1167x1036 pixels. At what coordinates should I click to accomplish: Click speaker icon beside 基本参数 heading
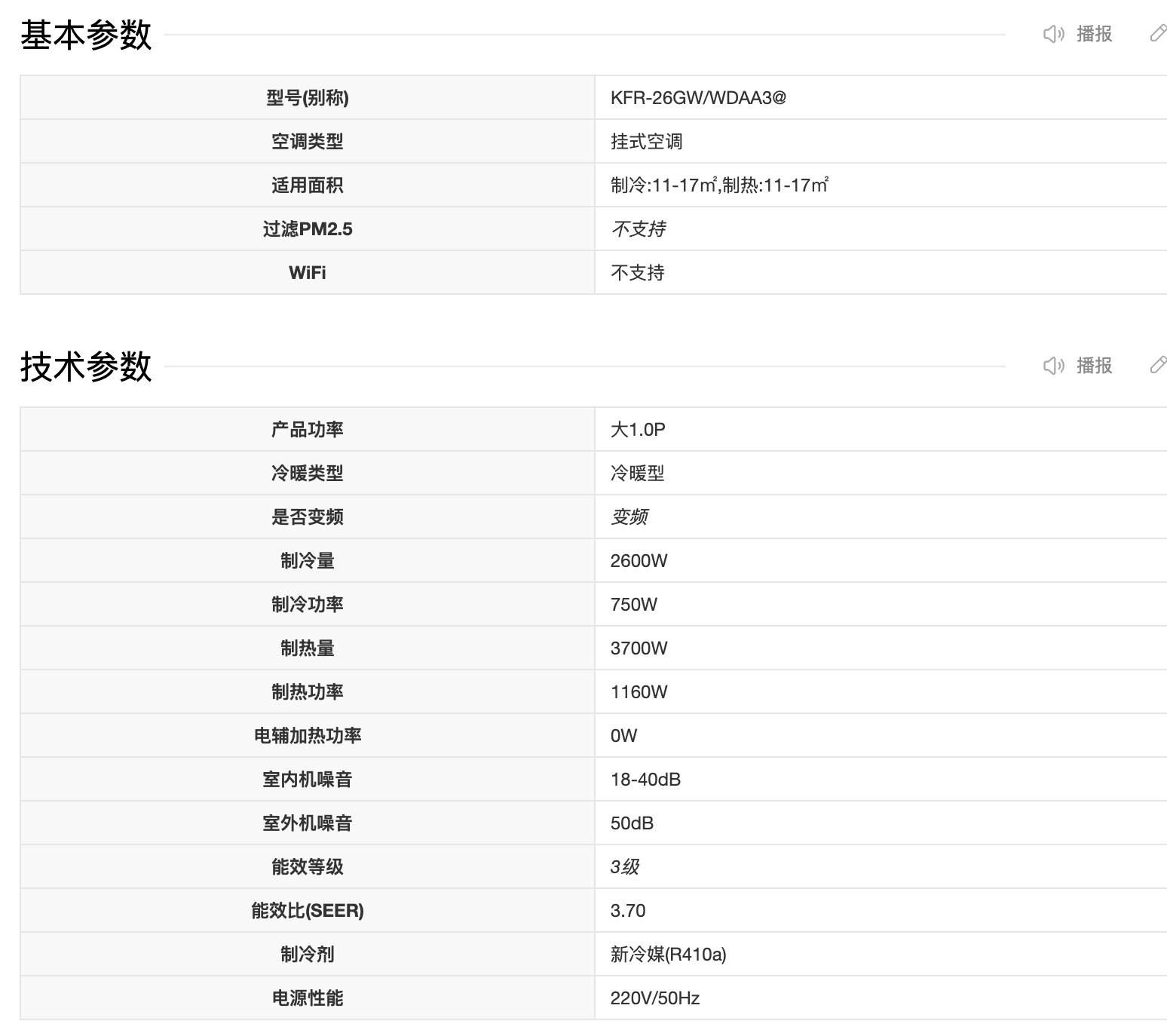click(x=1053, y=34)
